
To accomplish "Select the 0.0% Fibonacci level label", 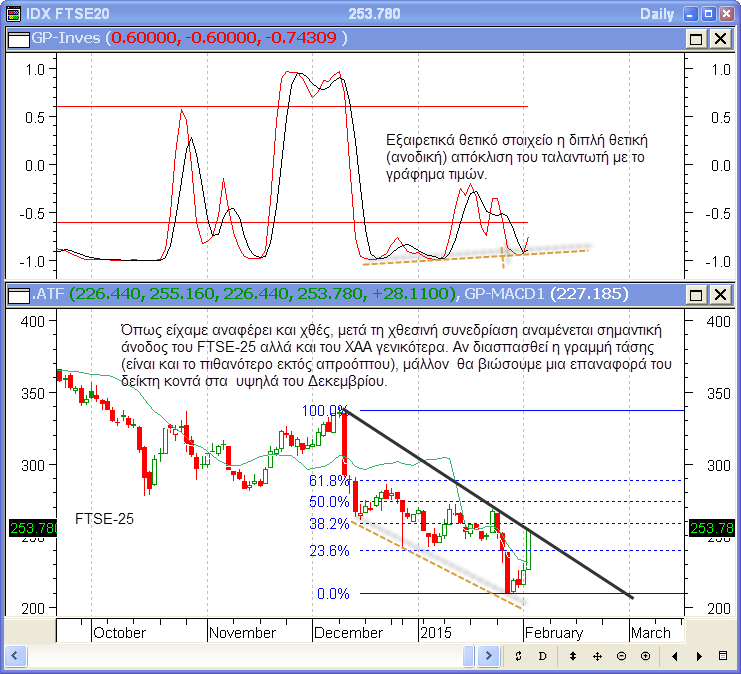I will coord(333,594).
